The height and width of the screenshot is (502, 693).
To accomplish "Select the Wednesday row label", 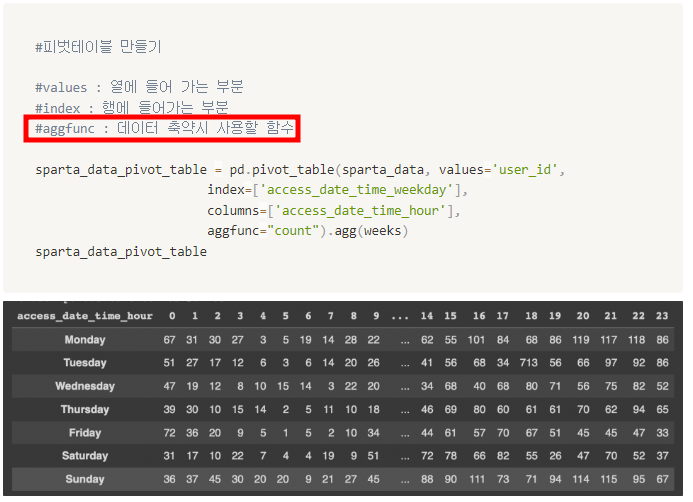I will point(85,386).
